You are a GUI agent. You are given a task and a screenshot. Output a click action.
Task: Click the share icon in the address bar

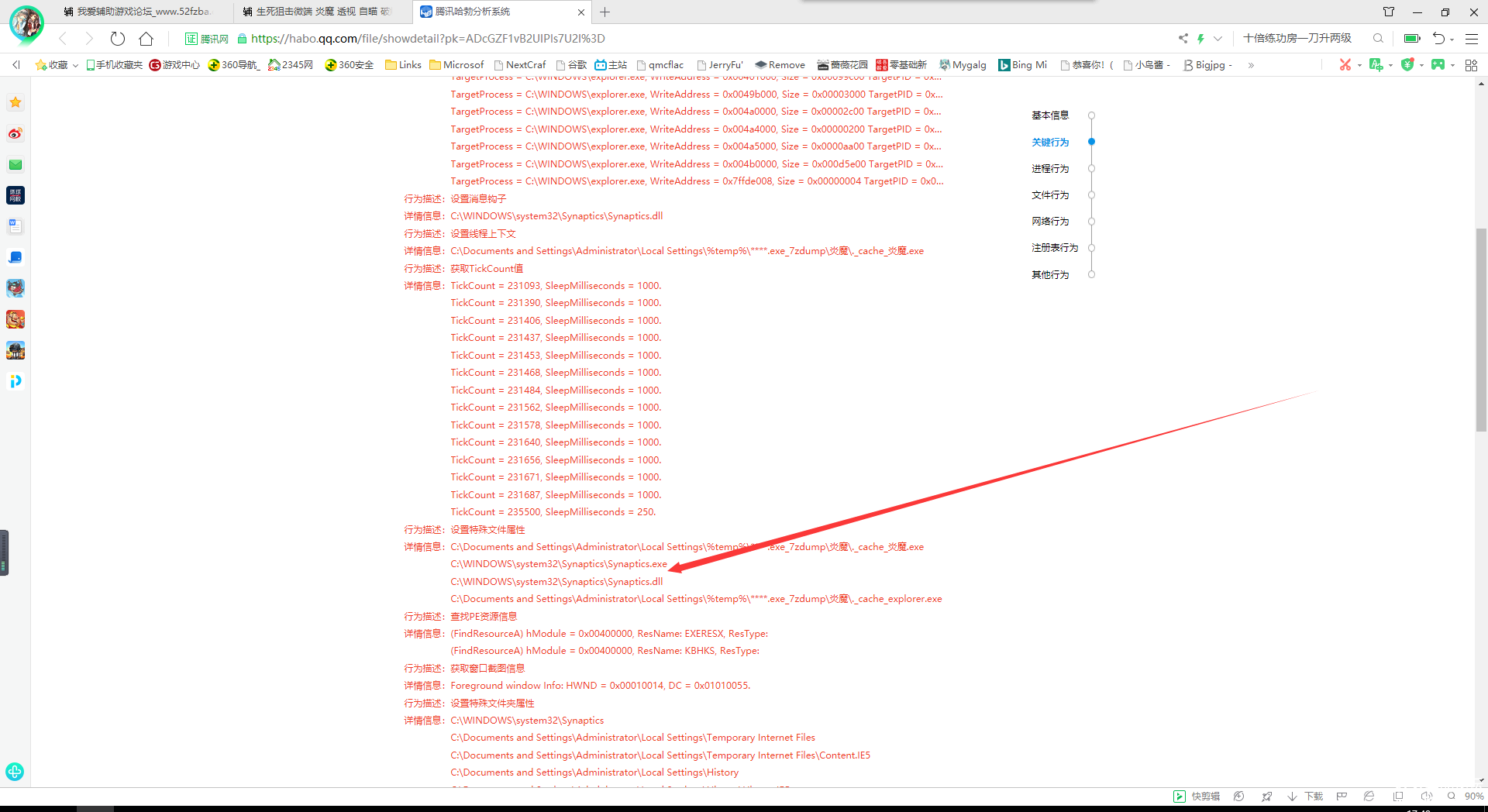click(1183, 39)
